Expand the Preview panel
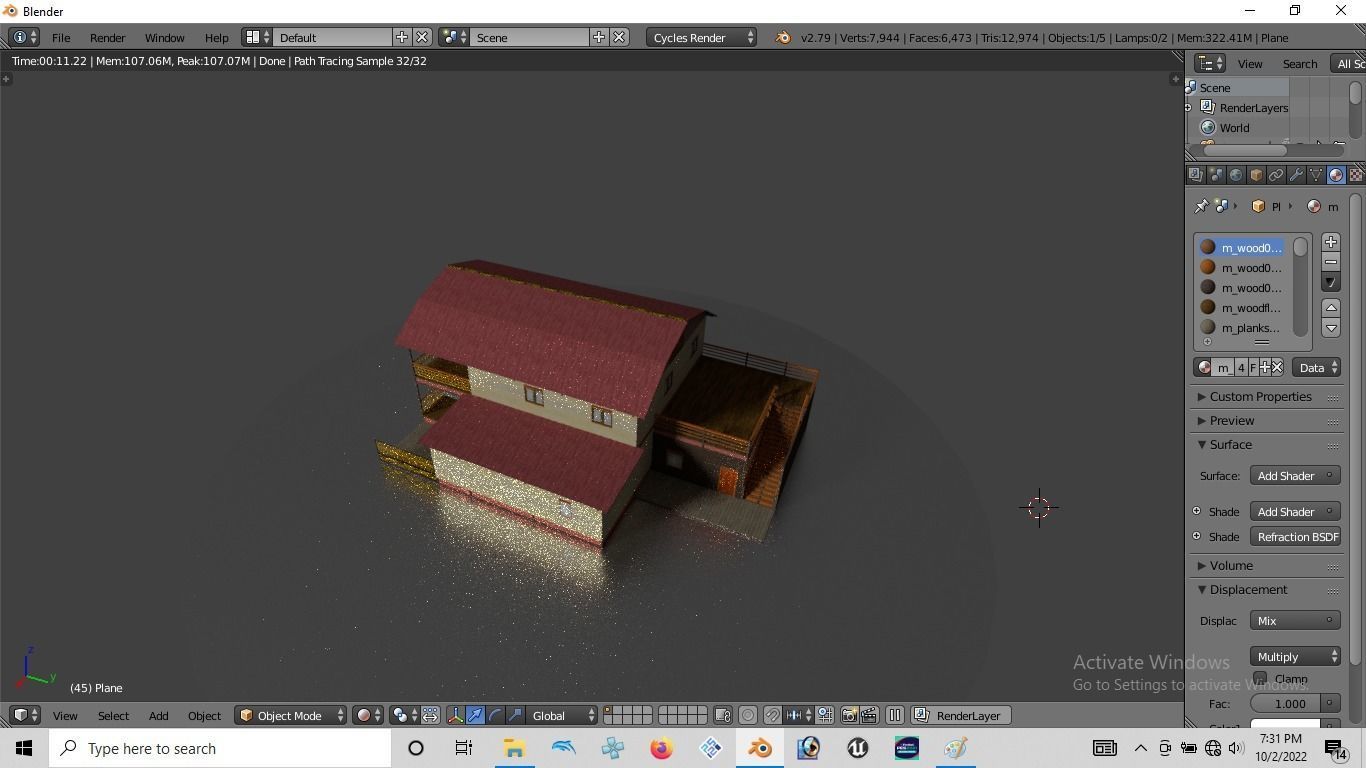This screenshot has width=1366, height=768. click(x=1232, y=420)
